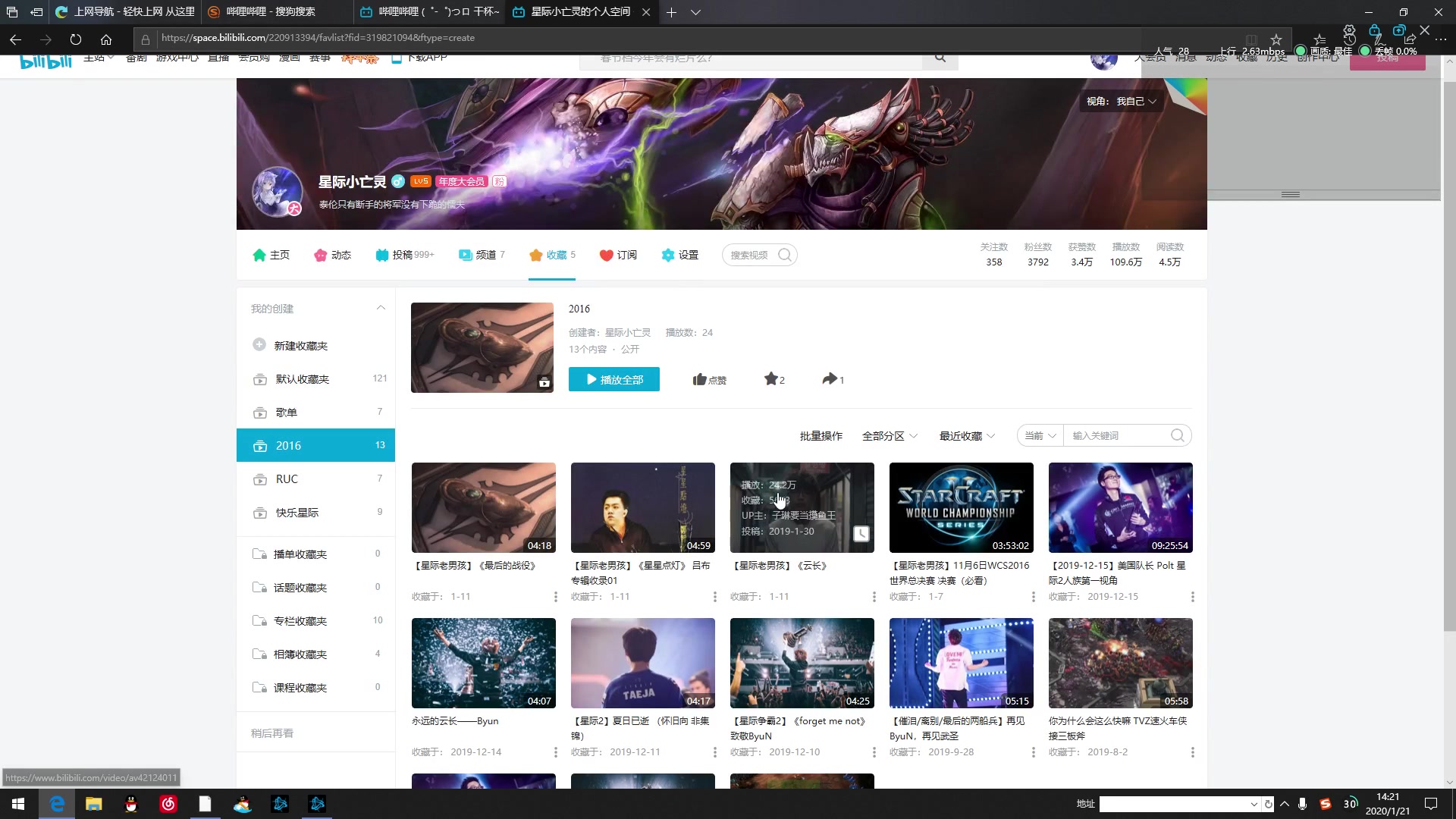The image size is (1456, 819).
Task: Open the 最近收藏 sort dropdown
Action: (967, 436)
